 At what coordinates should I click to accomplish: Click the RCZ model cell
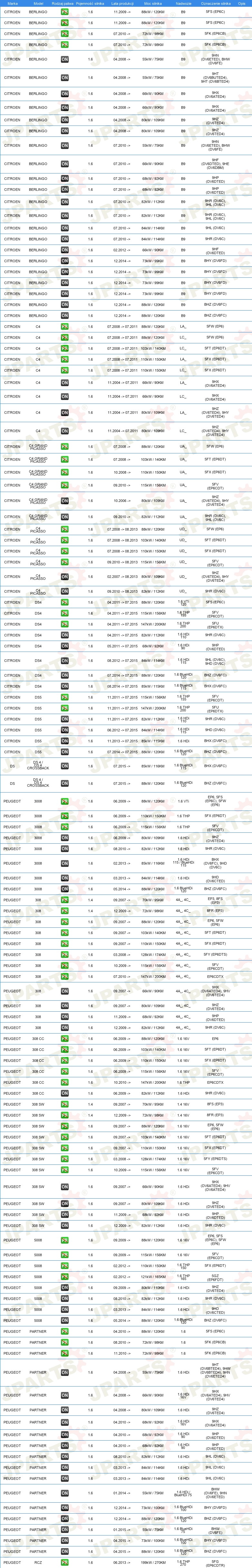coord(38,1563)
